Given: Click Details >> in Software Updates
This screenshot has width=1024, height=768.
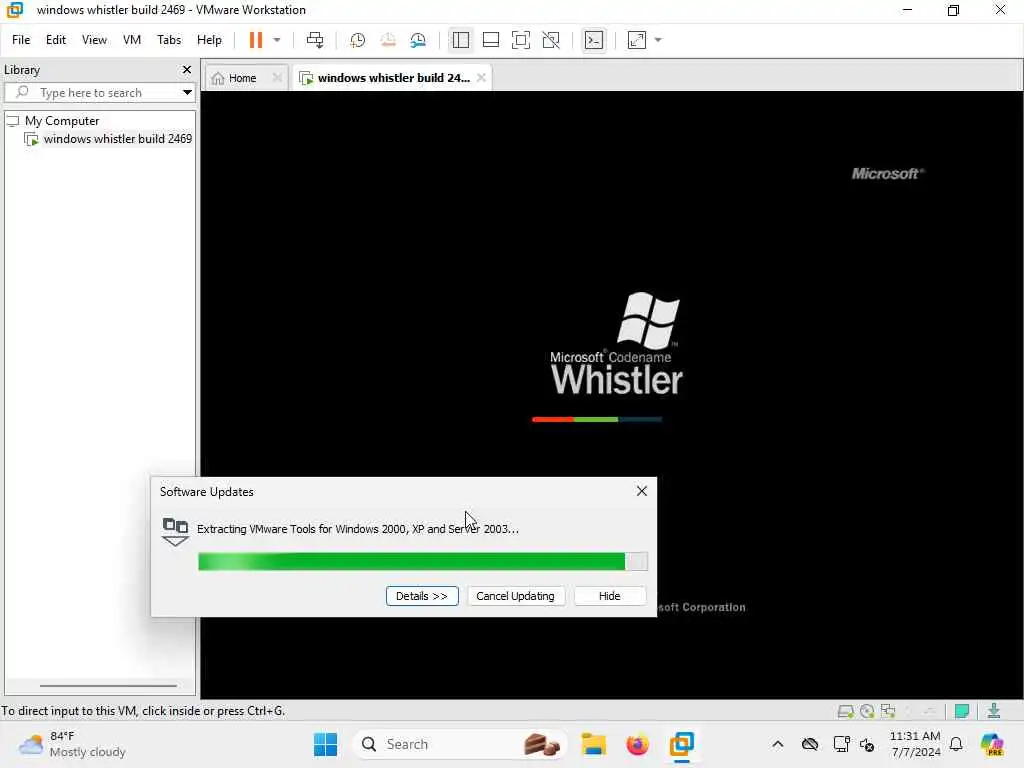Looking at the screenshot, I should (x=422, y=596).
